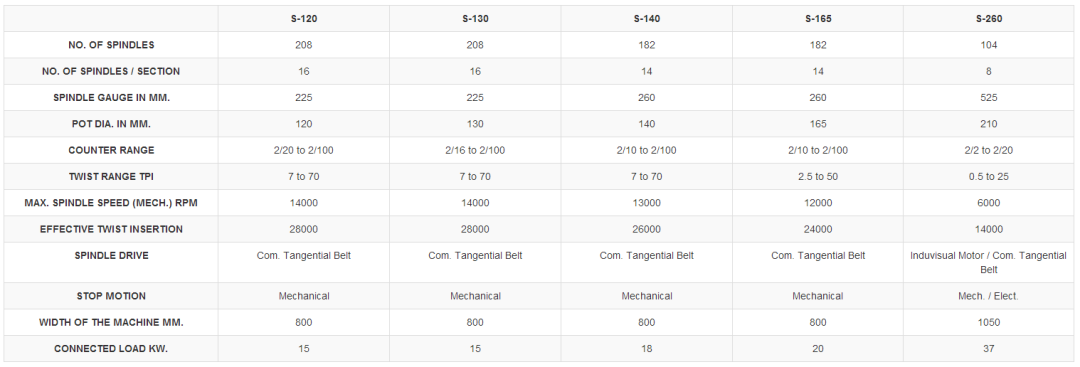Select the SPINDLE DRIVE row label

112,255
